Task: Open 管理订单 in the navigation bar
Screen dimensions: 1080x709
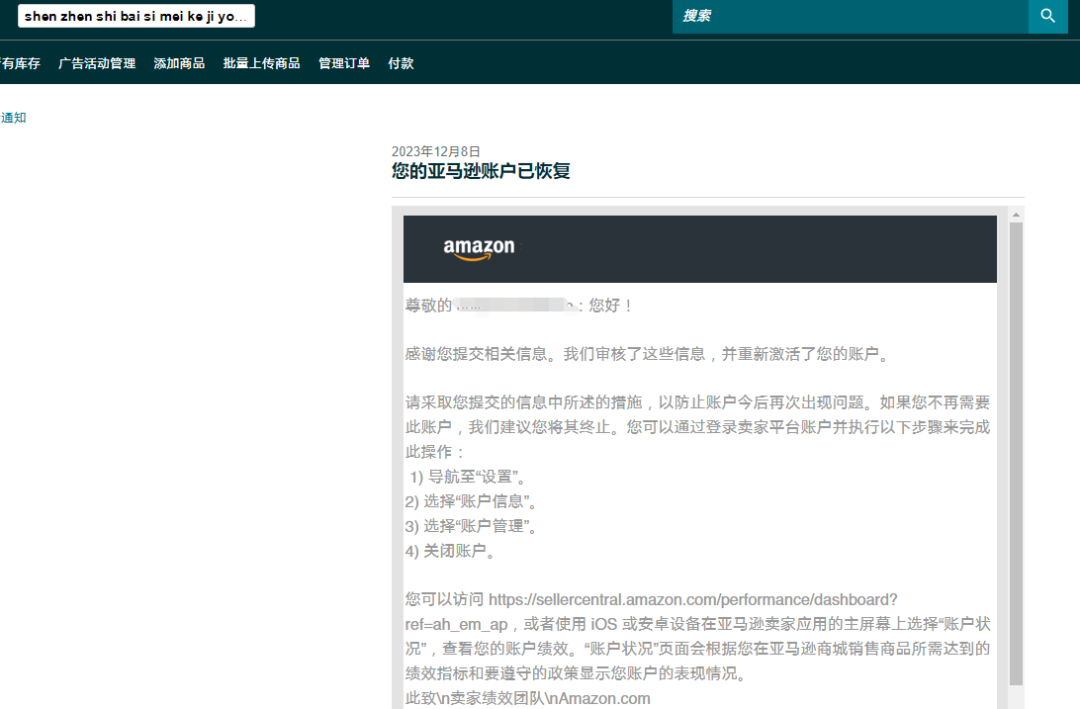Action: 344,63
